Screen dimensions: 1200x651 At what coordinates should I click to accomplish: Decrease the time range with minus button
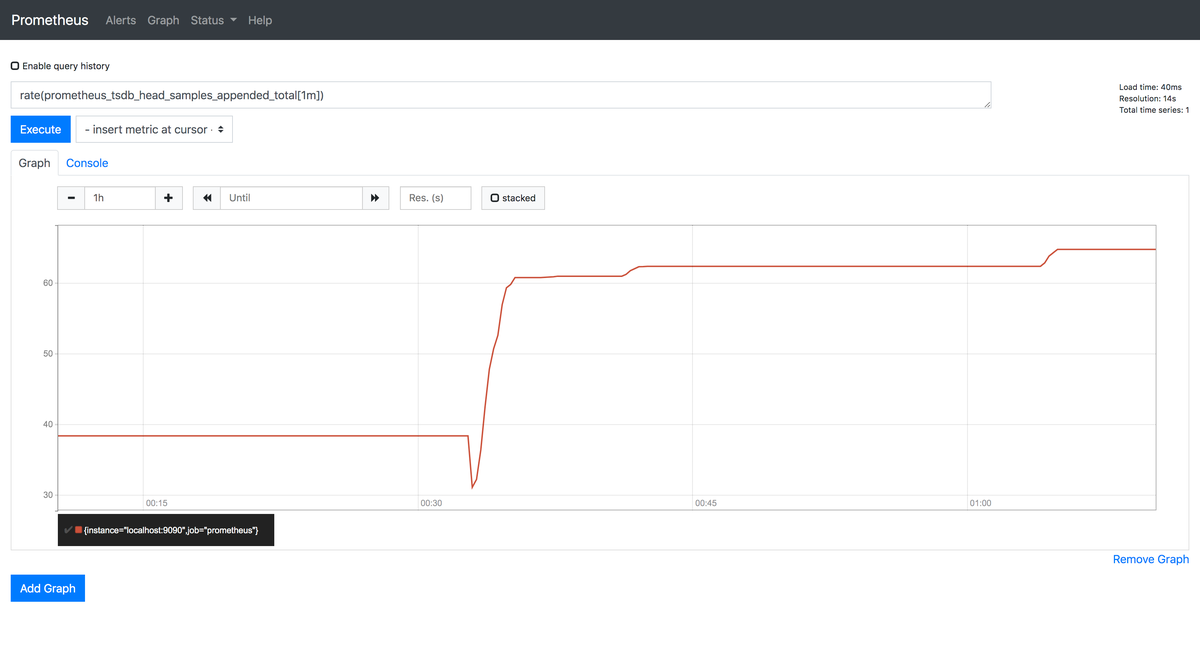(x=71, y=198)
